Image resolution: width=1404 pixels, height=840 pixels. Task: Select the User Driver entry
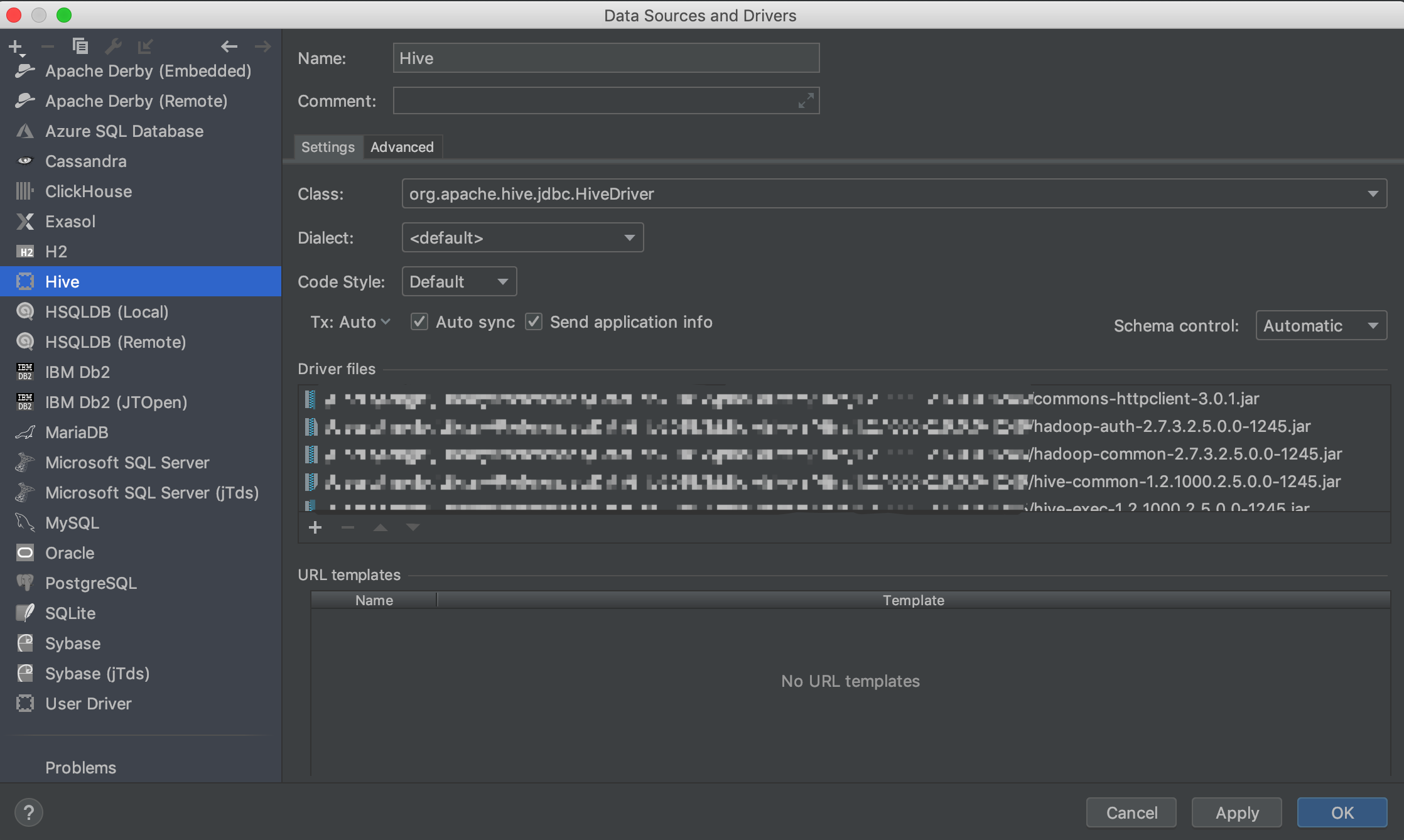click(141, 704)
